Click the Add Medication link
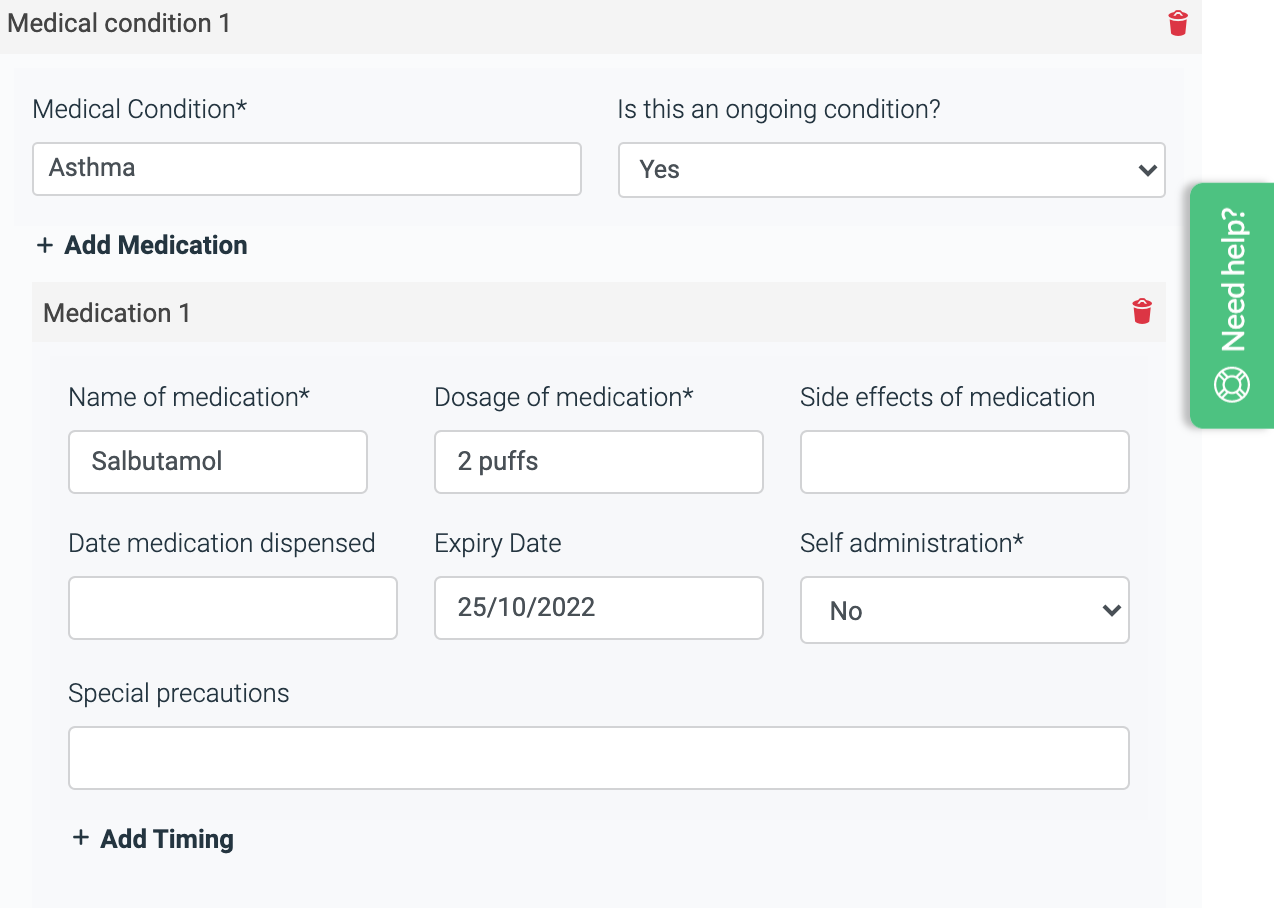Viewport: 1274px width, 908px height. coord(155,245)
